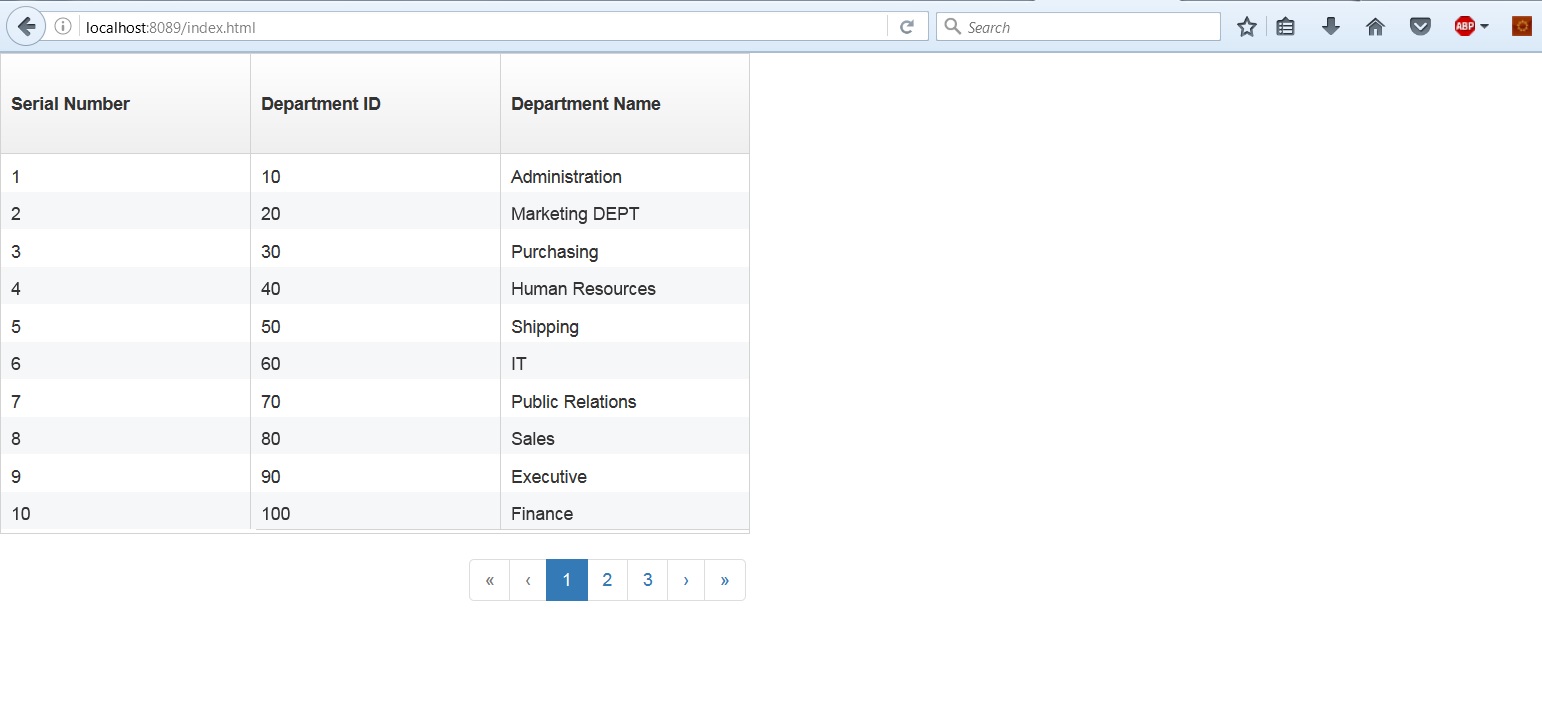Reload the index.html page

pyautogui.click(x=906, y=26)
